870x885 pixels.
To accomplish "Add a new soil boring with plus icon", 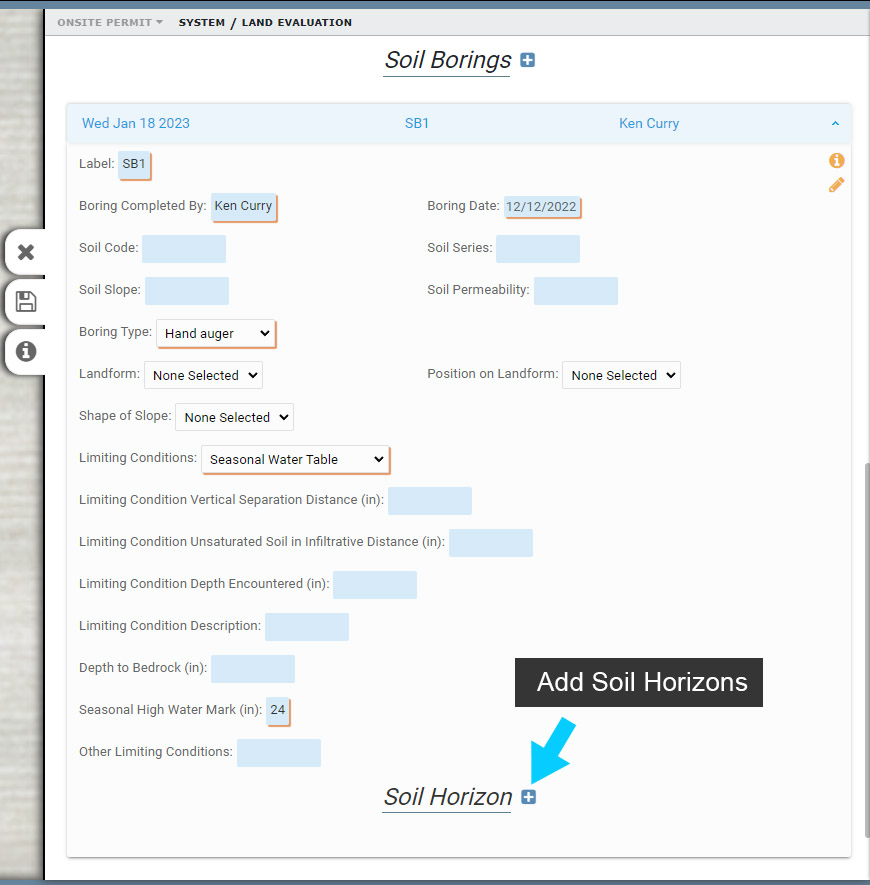I will [528, 60].
